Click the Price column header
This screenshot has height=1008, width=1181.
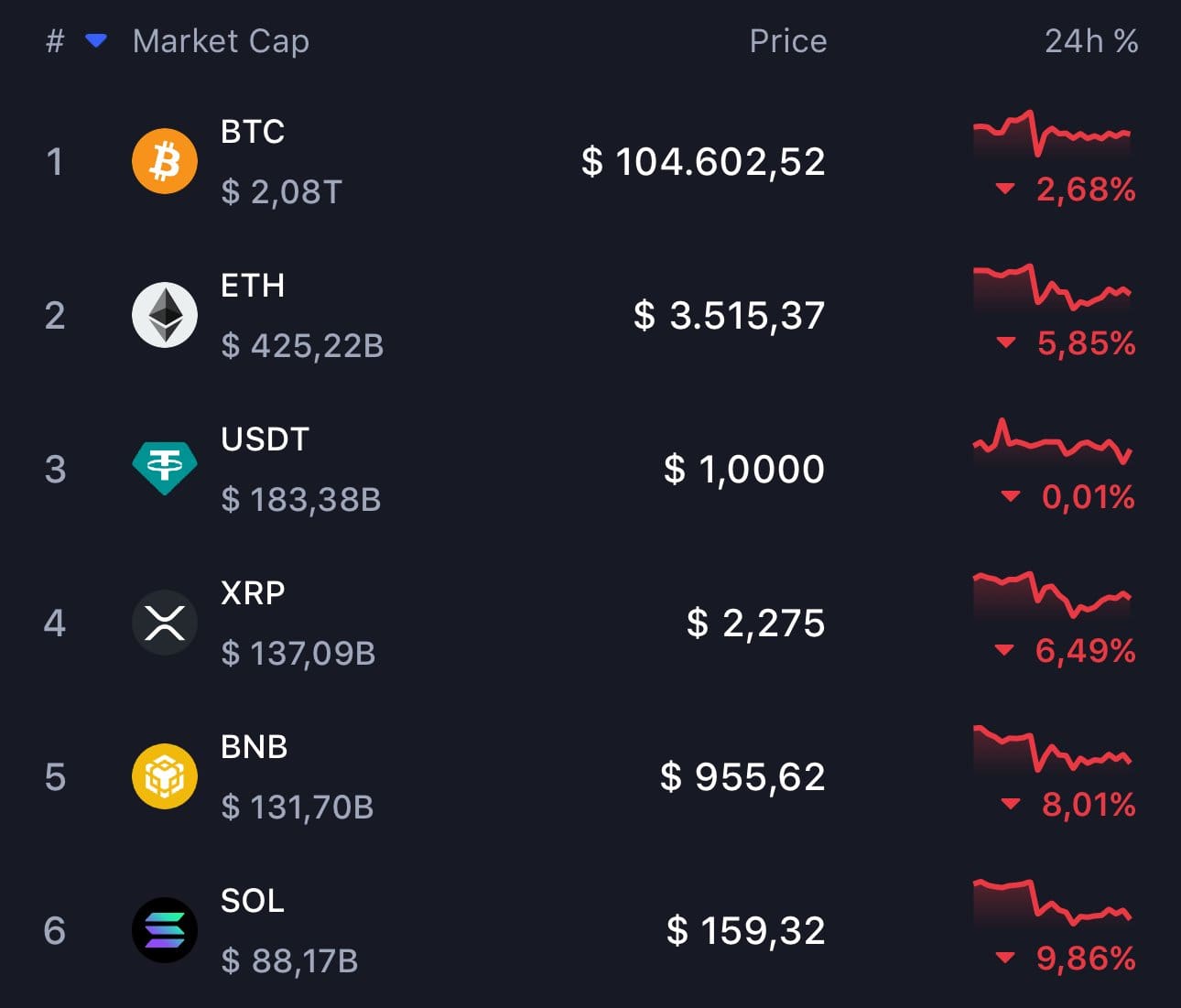(787, 40)
